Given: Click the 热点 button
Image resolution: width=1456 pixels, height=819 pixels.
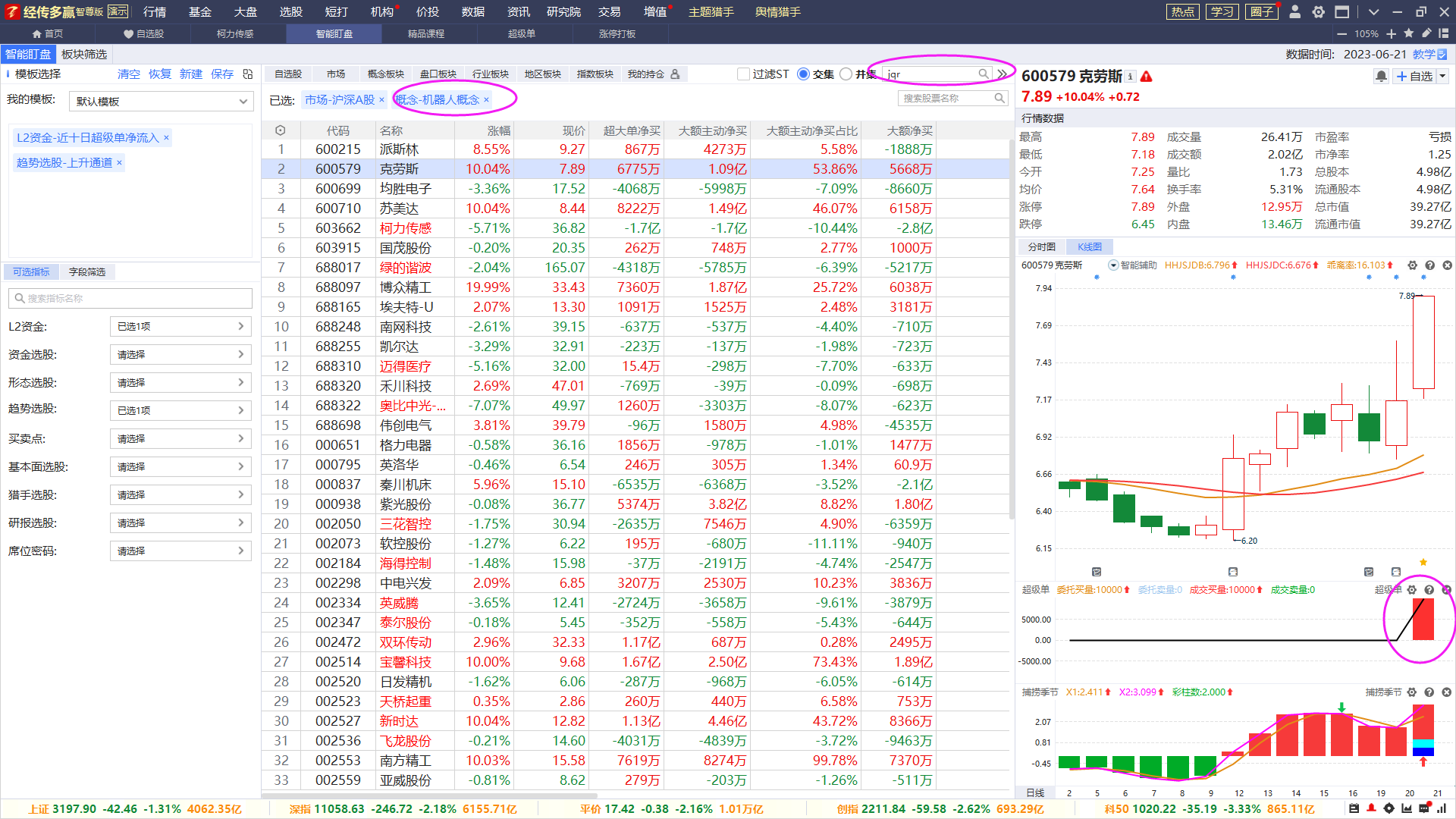Looking at the screenshot, I should click(1183, 11).
